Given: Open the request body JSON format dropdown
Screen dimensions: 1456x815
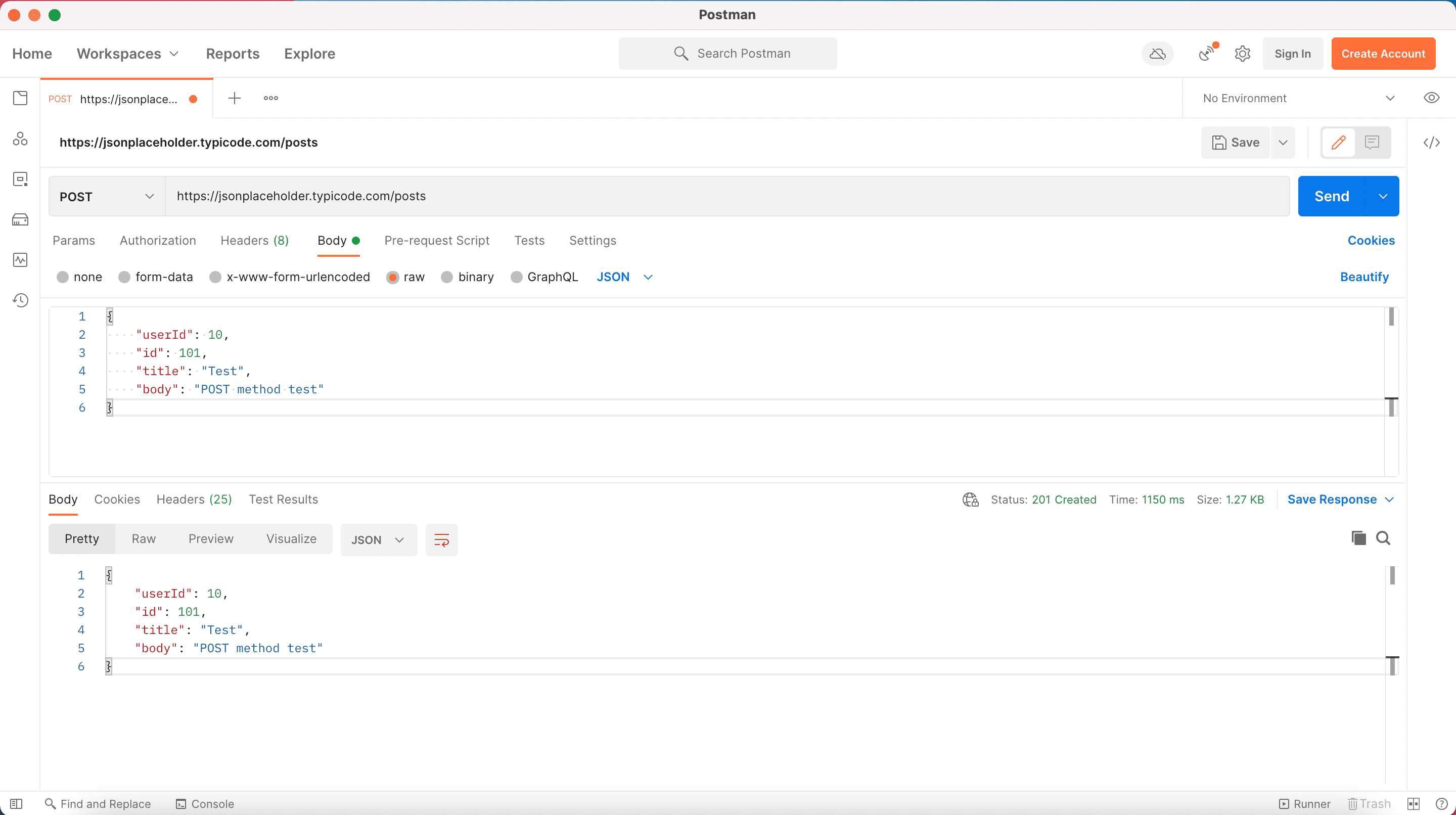Looking at the screenshot, I should tap(624, 277).
